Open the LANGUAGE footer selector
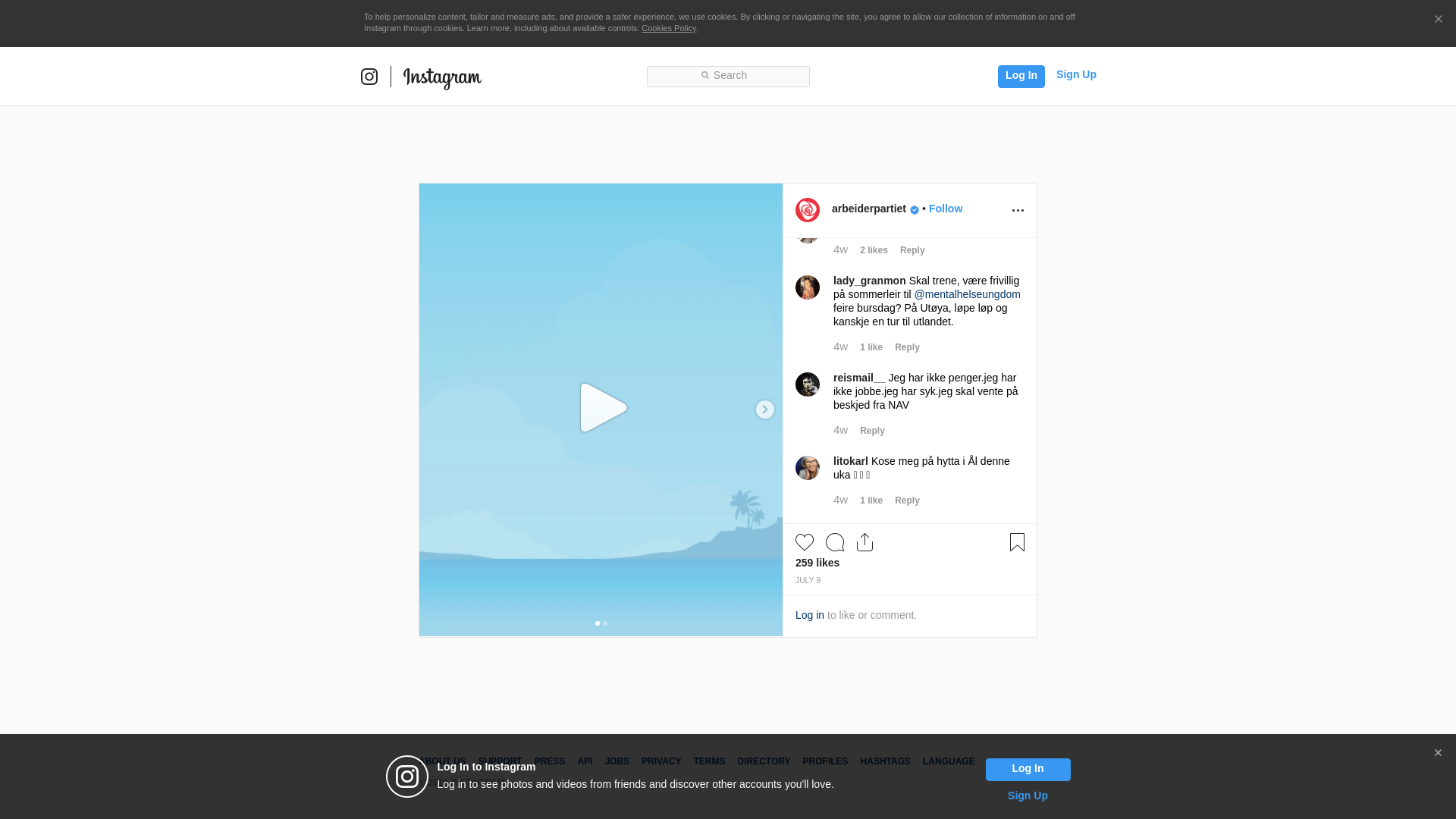 pyautogui.click(x=948, y=761)
